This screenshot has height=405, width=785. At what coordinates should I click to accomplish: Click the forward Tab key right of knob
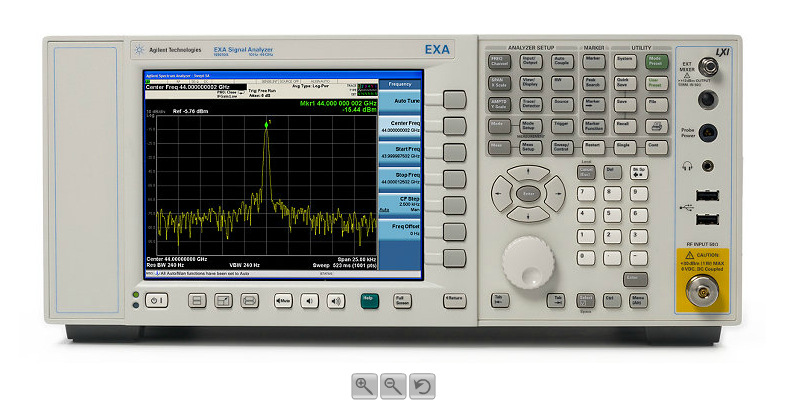pos(557,300)
